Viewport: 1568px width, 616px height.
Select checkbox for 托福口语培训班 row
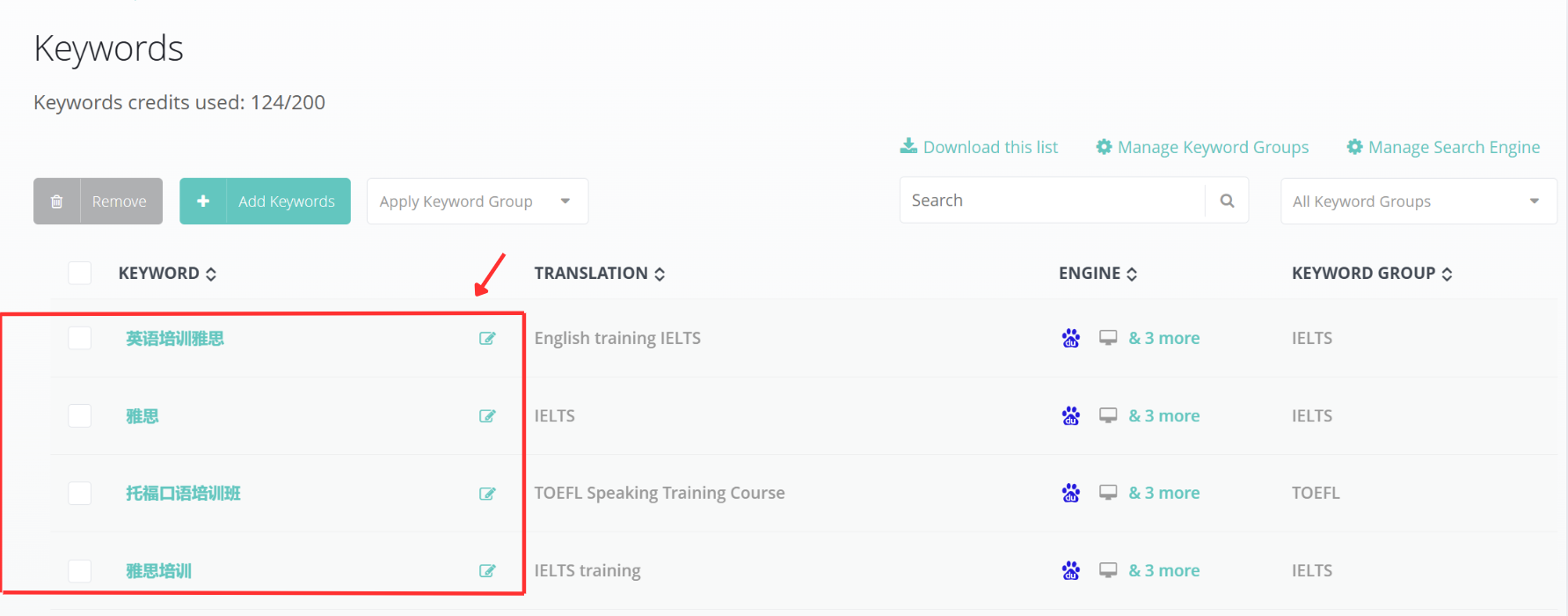[80, 493]
